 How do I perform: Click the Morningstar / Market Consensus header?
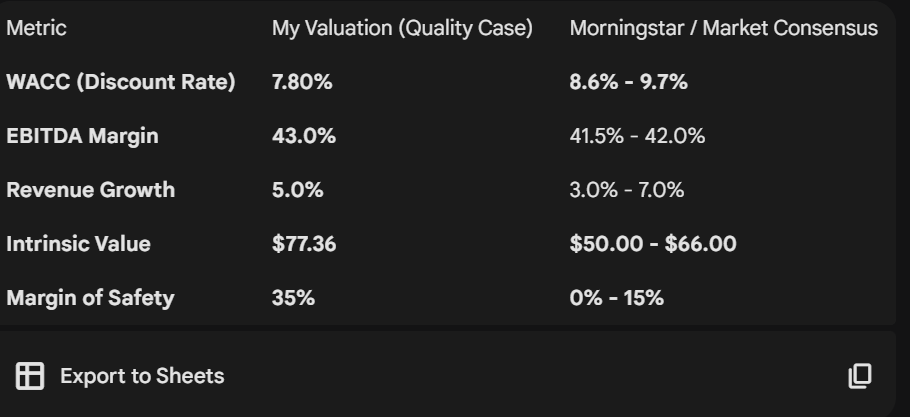click(723, 29)
